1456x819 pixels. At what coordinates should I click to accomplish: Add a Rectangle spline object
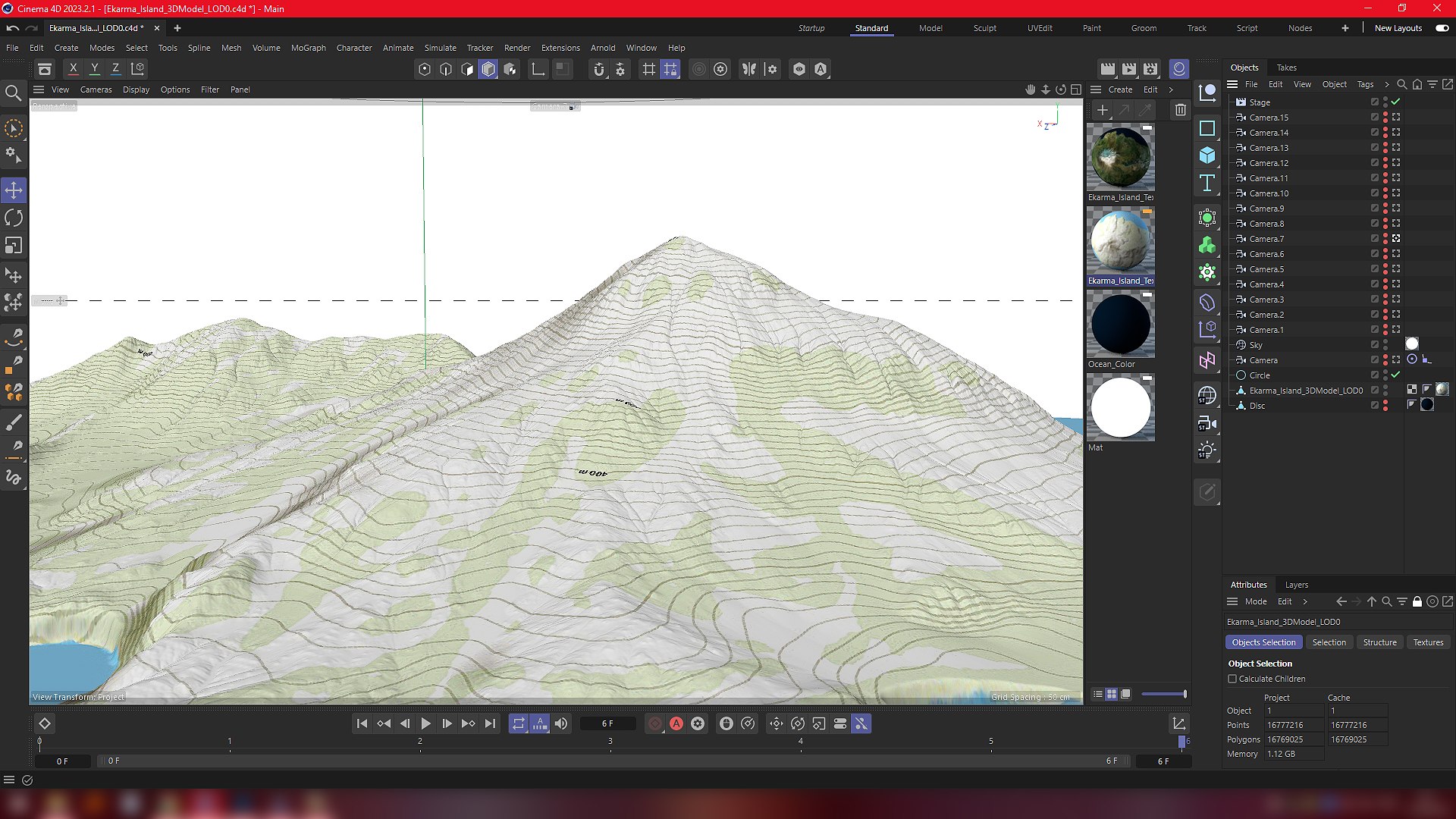coord(1207,128)
